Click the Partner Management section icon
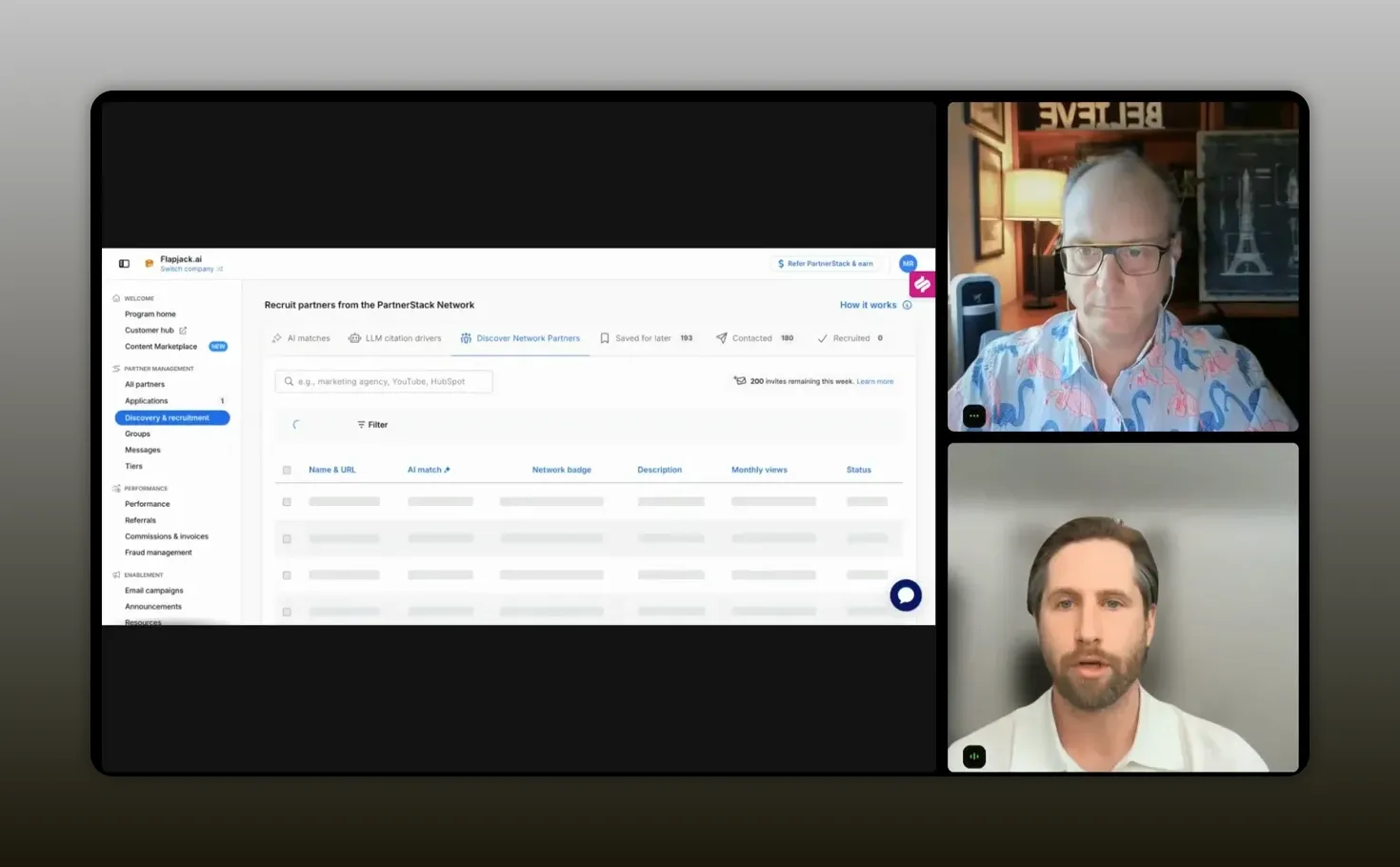The height and width of the screenshot is (867, 1400). [x=116, y=369]
